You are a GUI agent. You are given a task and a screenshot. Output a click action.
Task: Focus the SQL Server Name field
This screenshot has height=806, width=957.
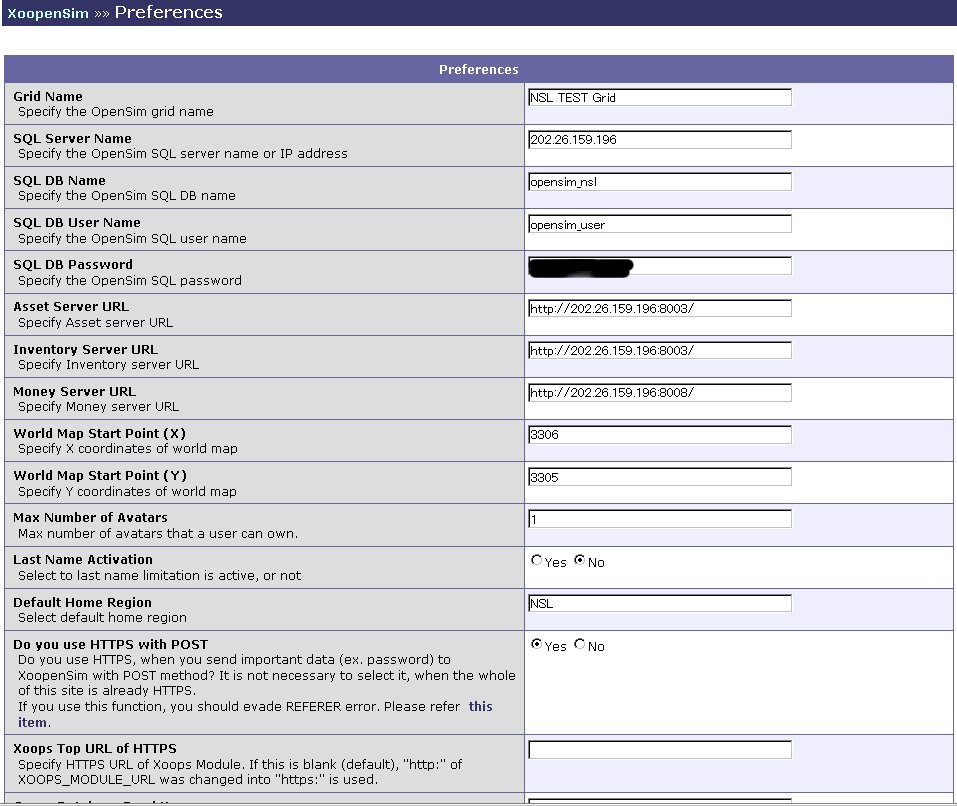pyautogui.click(x=659, y=139)
